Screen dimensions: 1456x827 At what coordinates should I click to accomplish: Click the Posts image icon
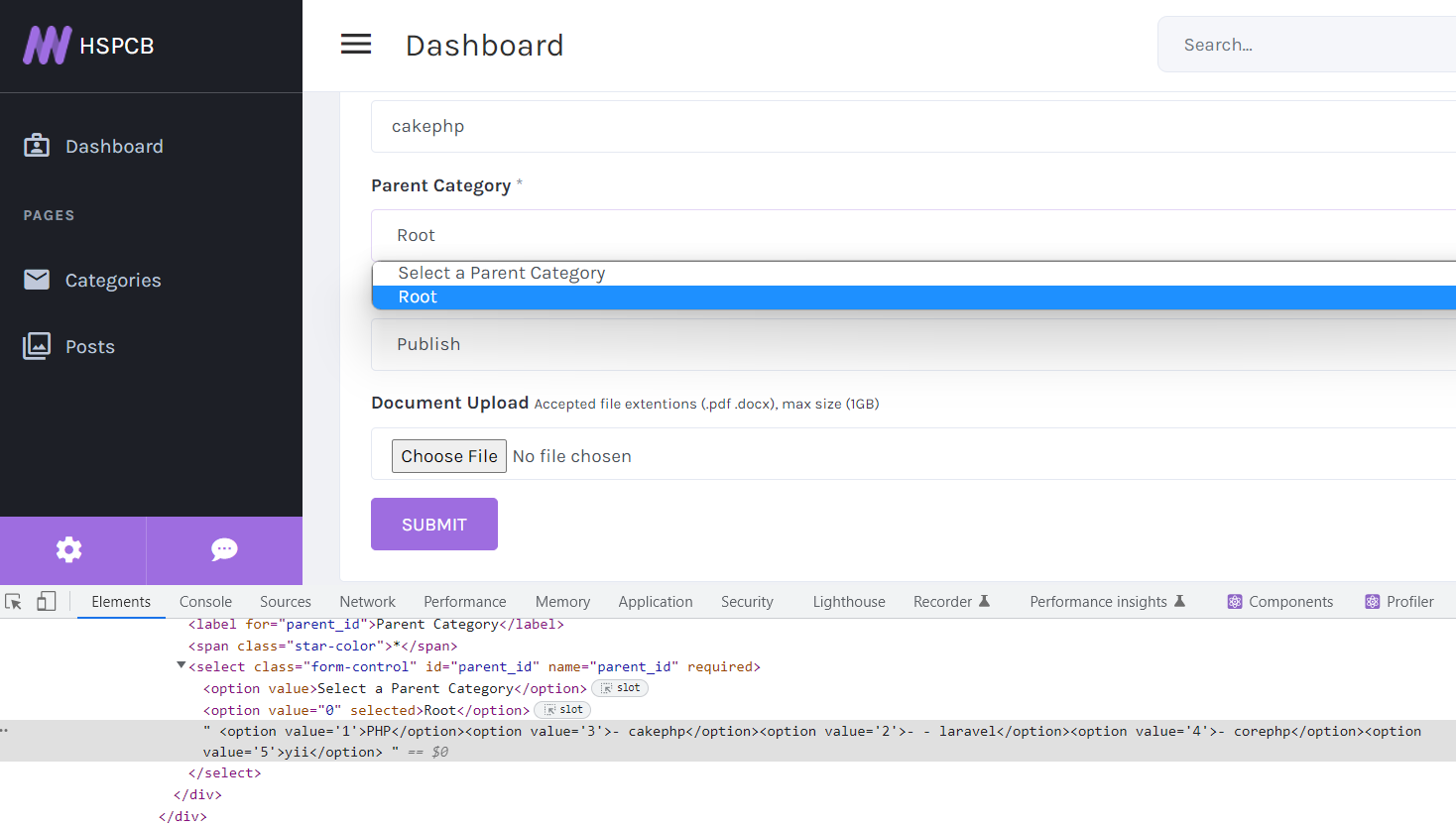(x=37, y=346)
